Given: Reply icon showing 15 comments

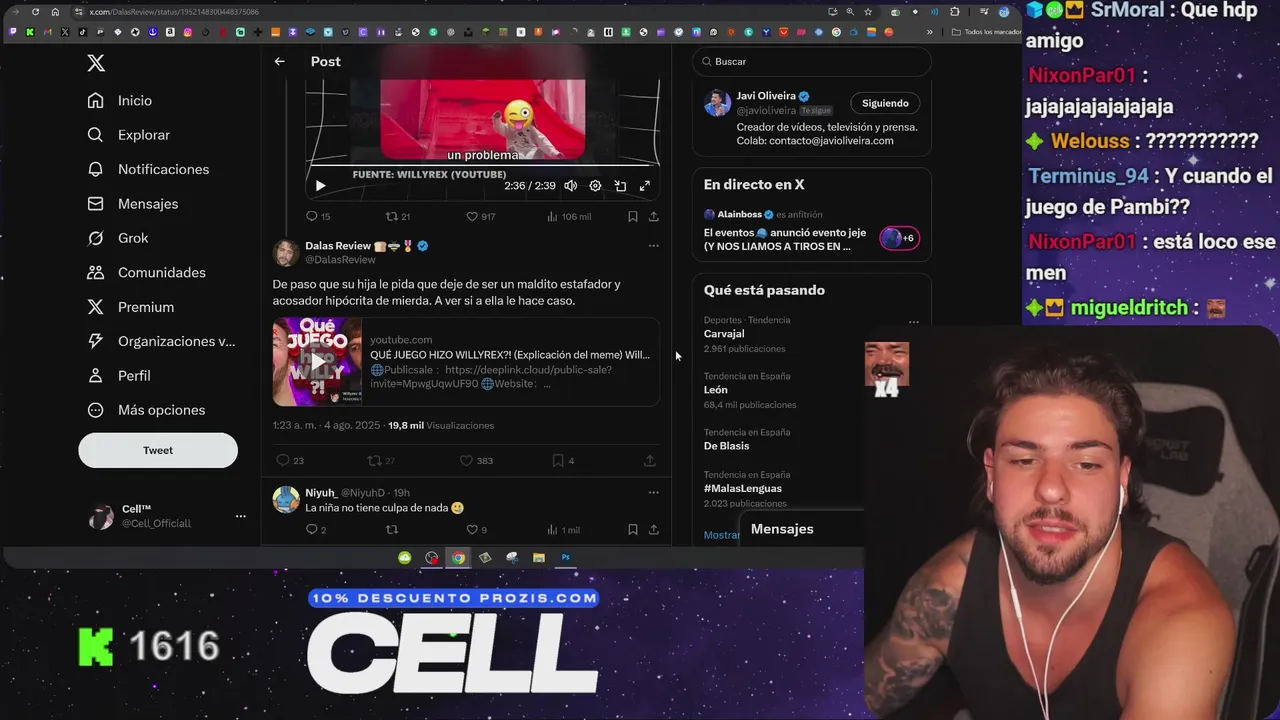Looking at the screenshot, I should pos(318,216).
